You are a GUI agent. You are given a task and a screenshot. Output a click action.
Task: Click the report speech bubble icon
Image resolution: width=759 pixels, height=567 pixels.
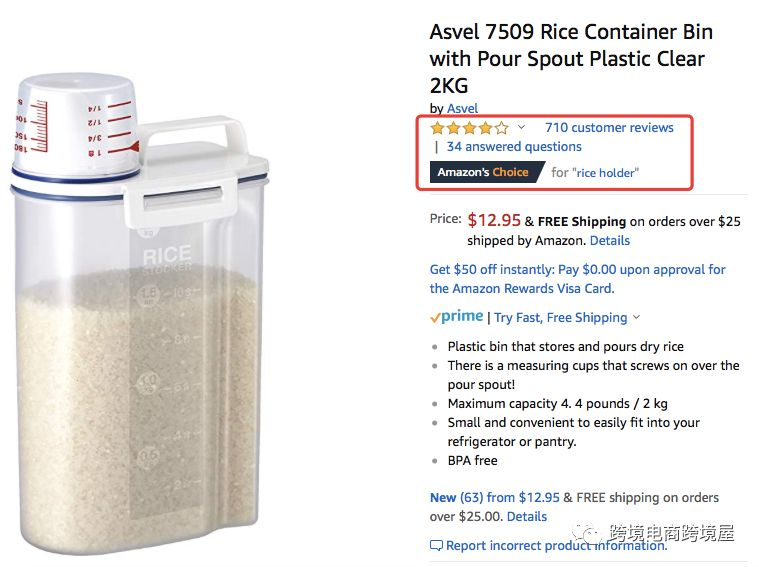click(x=436, y=546)
